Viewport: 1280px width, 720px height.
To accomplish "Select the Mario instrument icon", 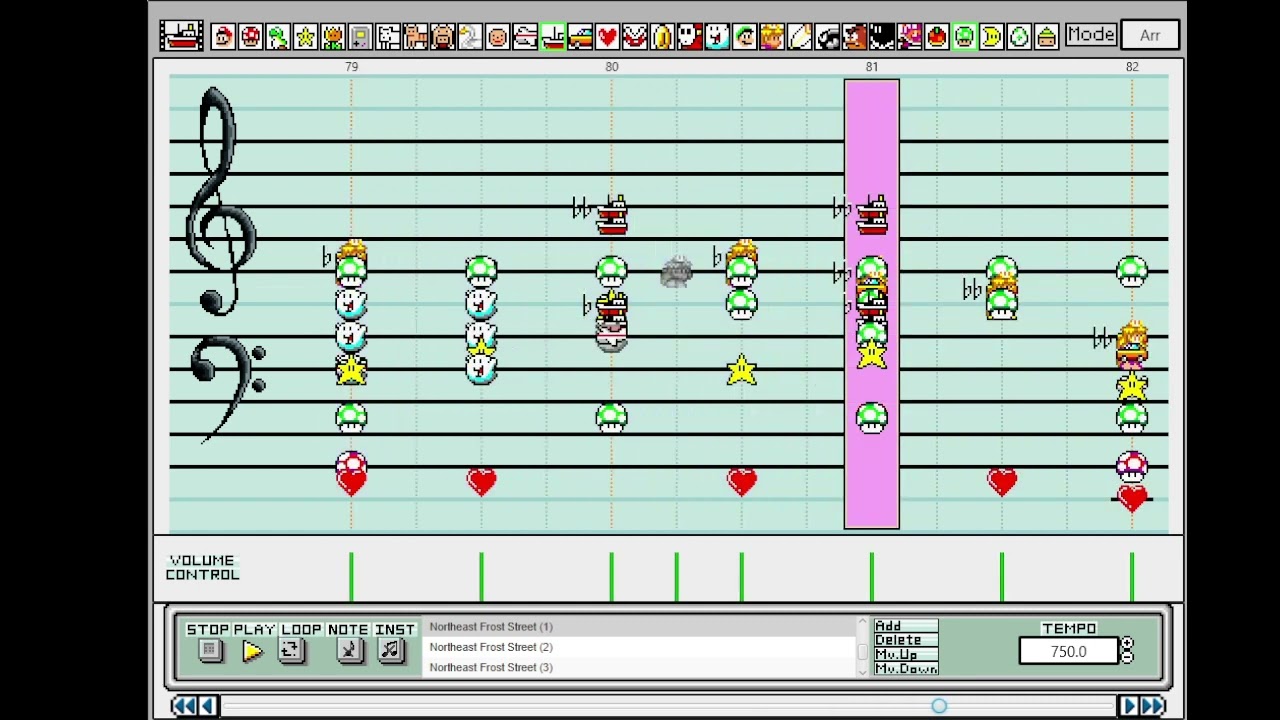I will pyautogui.click(x=223, y=36).
